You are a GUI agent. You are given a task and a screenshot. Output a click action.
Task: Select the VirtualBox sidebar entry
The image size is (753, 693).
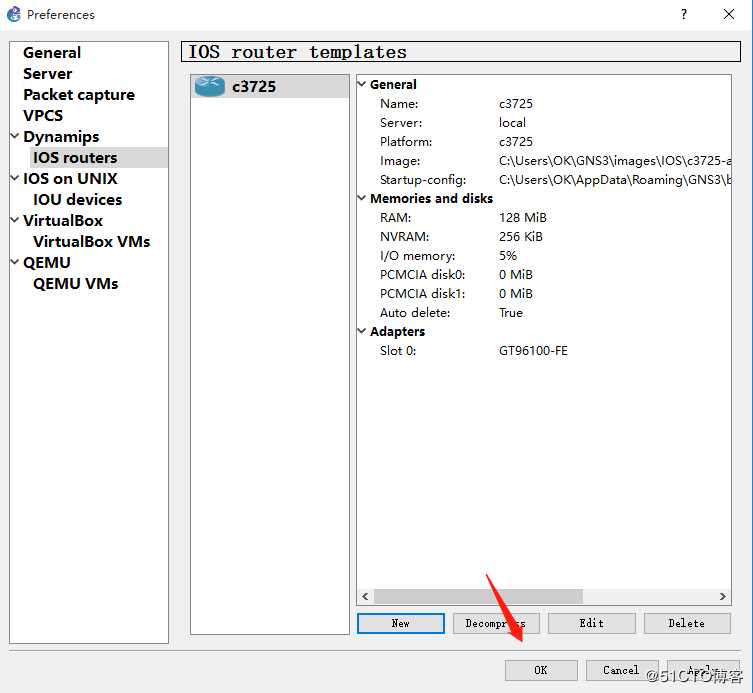pos(63,220)
